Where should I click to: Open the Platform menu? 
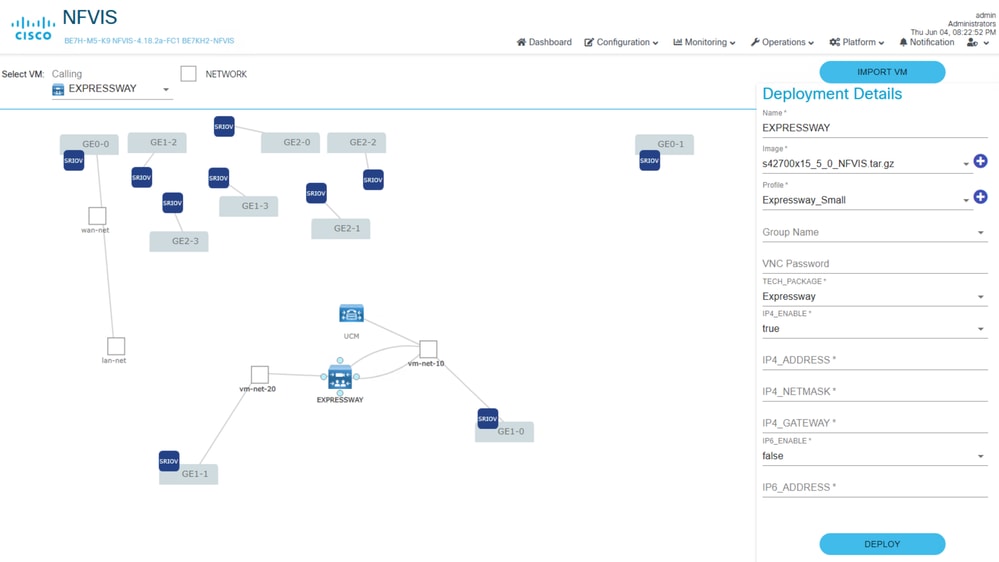pyautogui.click(x=857, y=42)
